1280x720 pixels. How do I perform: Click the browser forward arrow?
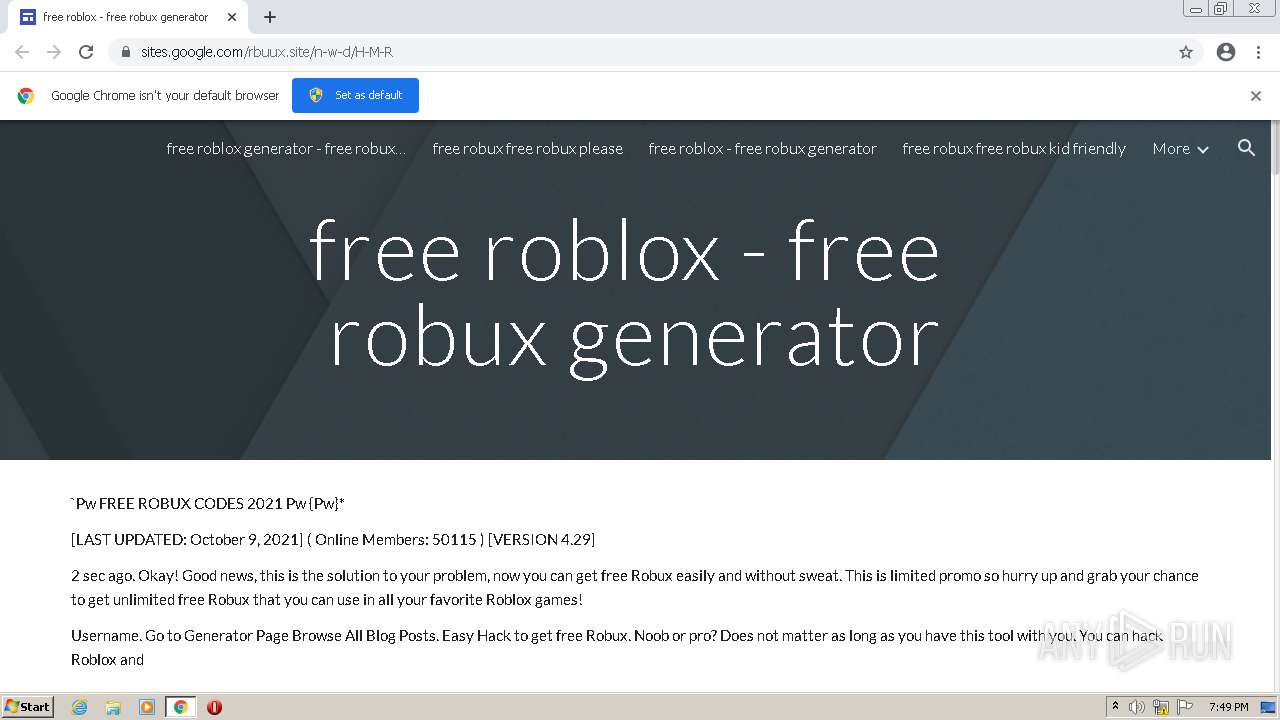tap(54, 52)
